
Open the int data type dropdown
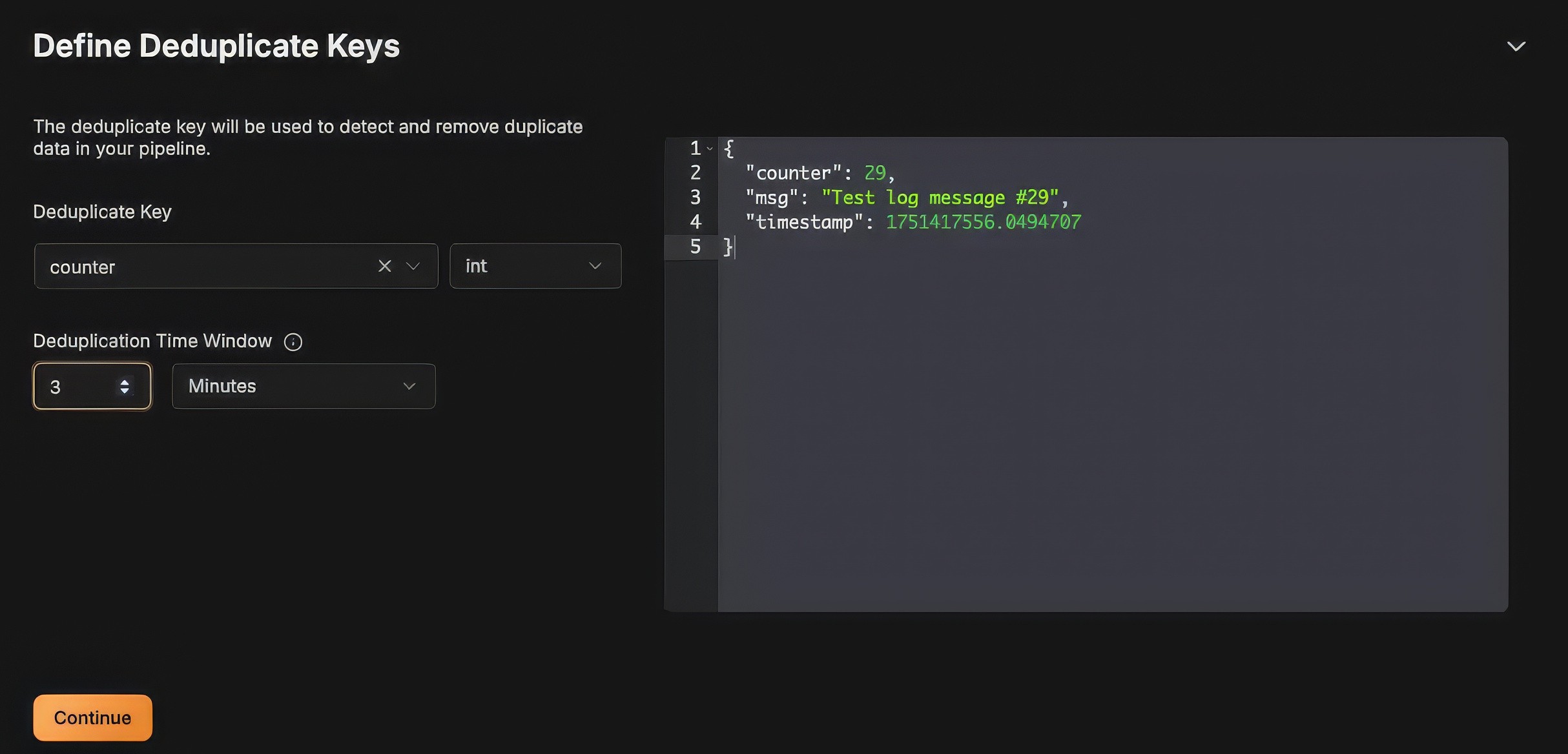click(x=535, y=266)
